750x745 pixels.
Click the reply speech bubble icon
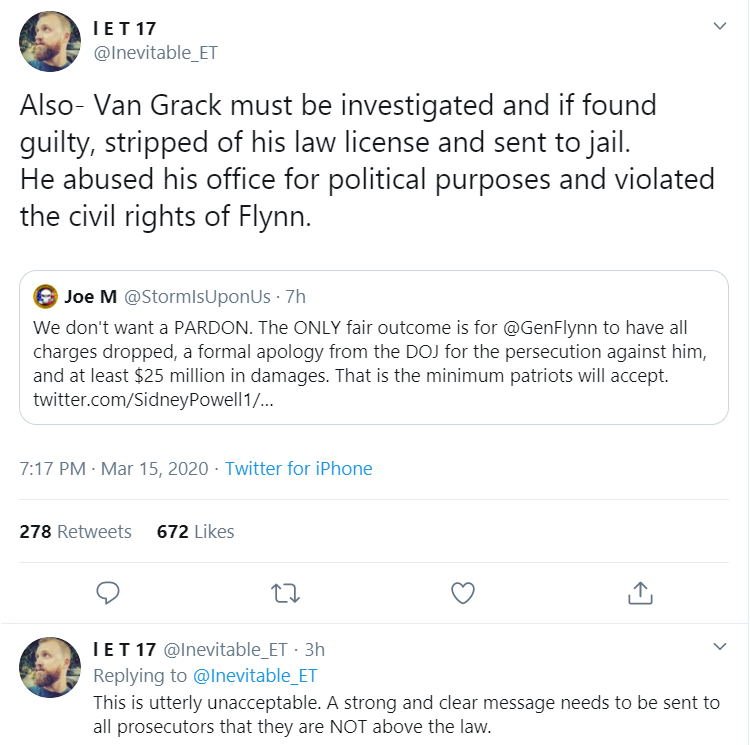pyautogui.click(x=108, y=592)
